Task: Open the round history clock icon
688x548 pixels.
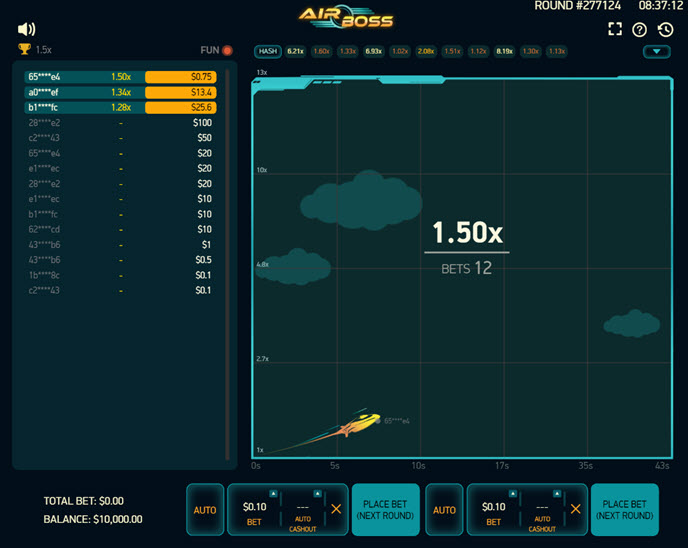Action: pos(664,30)
